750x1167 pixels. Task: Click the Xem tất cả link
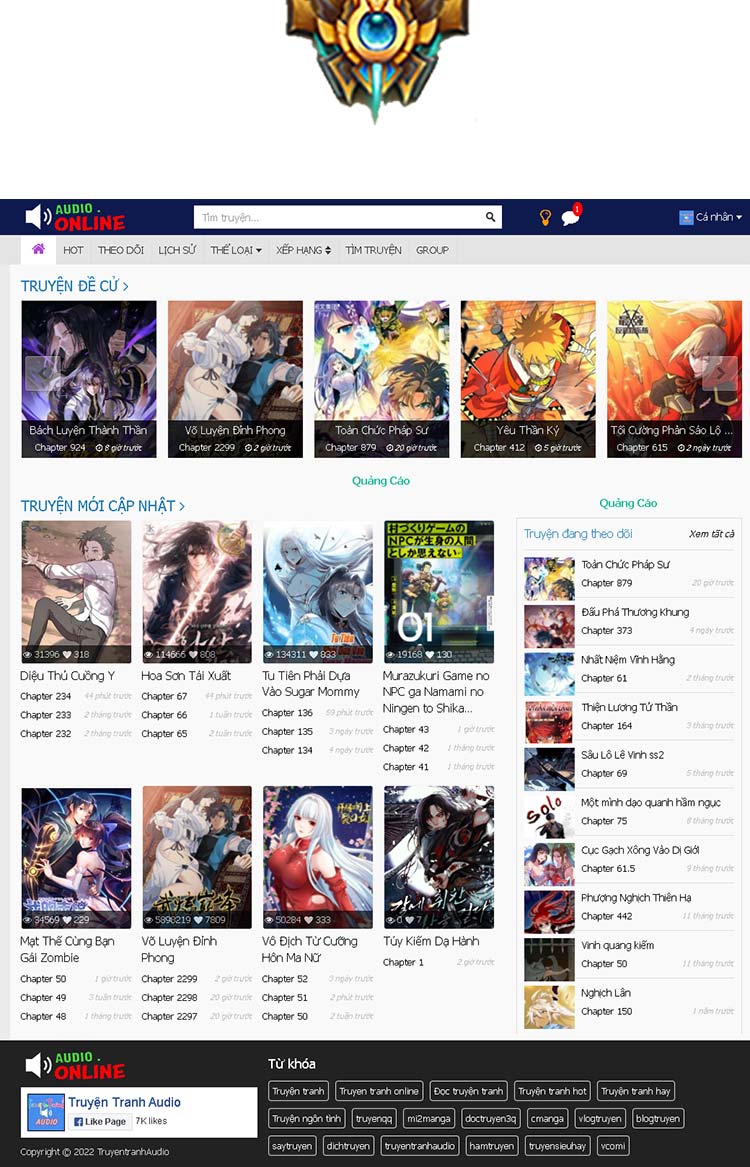[x=711, y=534]
